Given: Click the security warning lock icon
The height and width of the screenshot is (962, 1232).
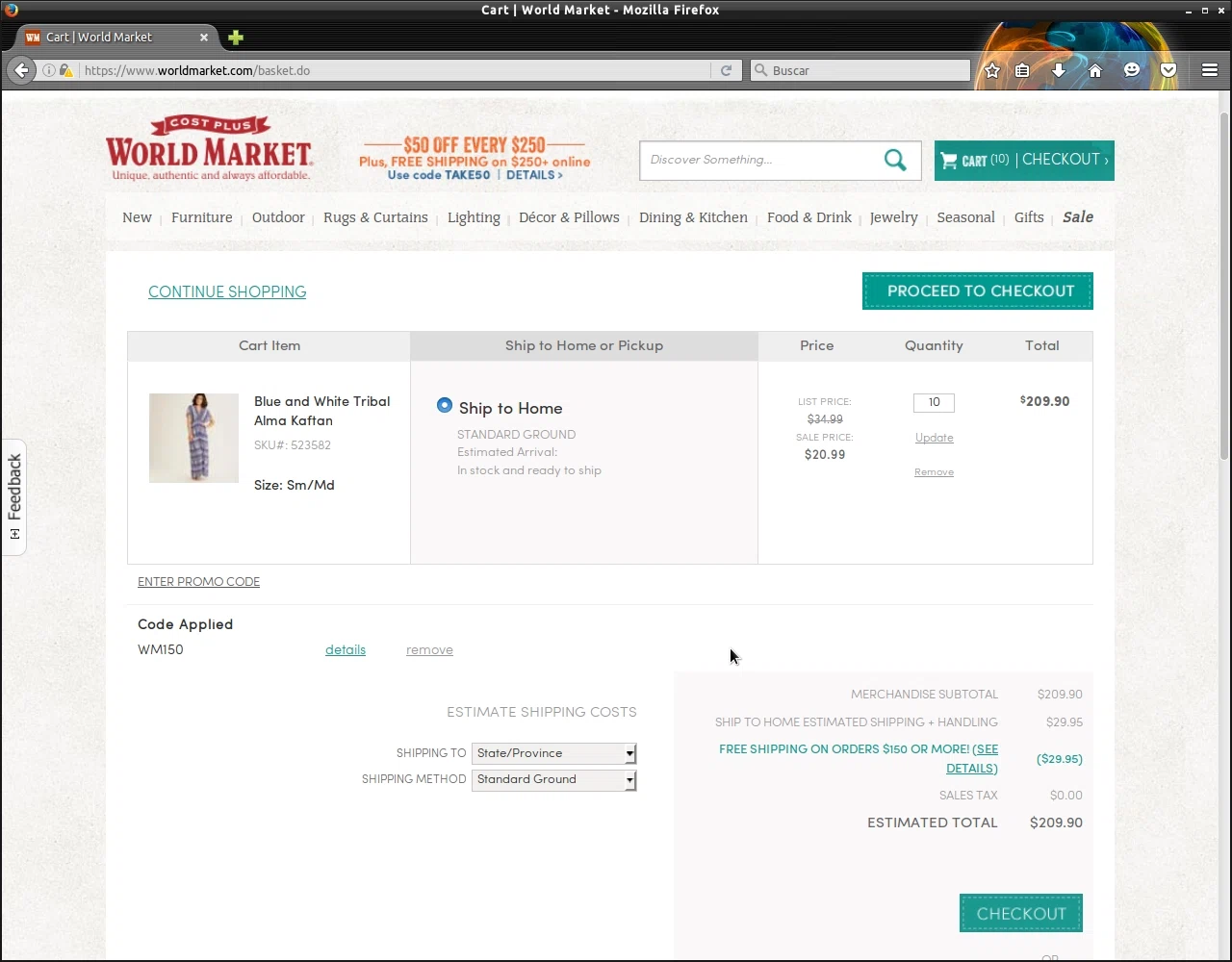Looking at the screenshot, I should pos(65,70).
